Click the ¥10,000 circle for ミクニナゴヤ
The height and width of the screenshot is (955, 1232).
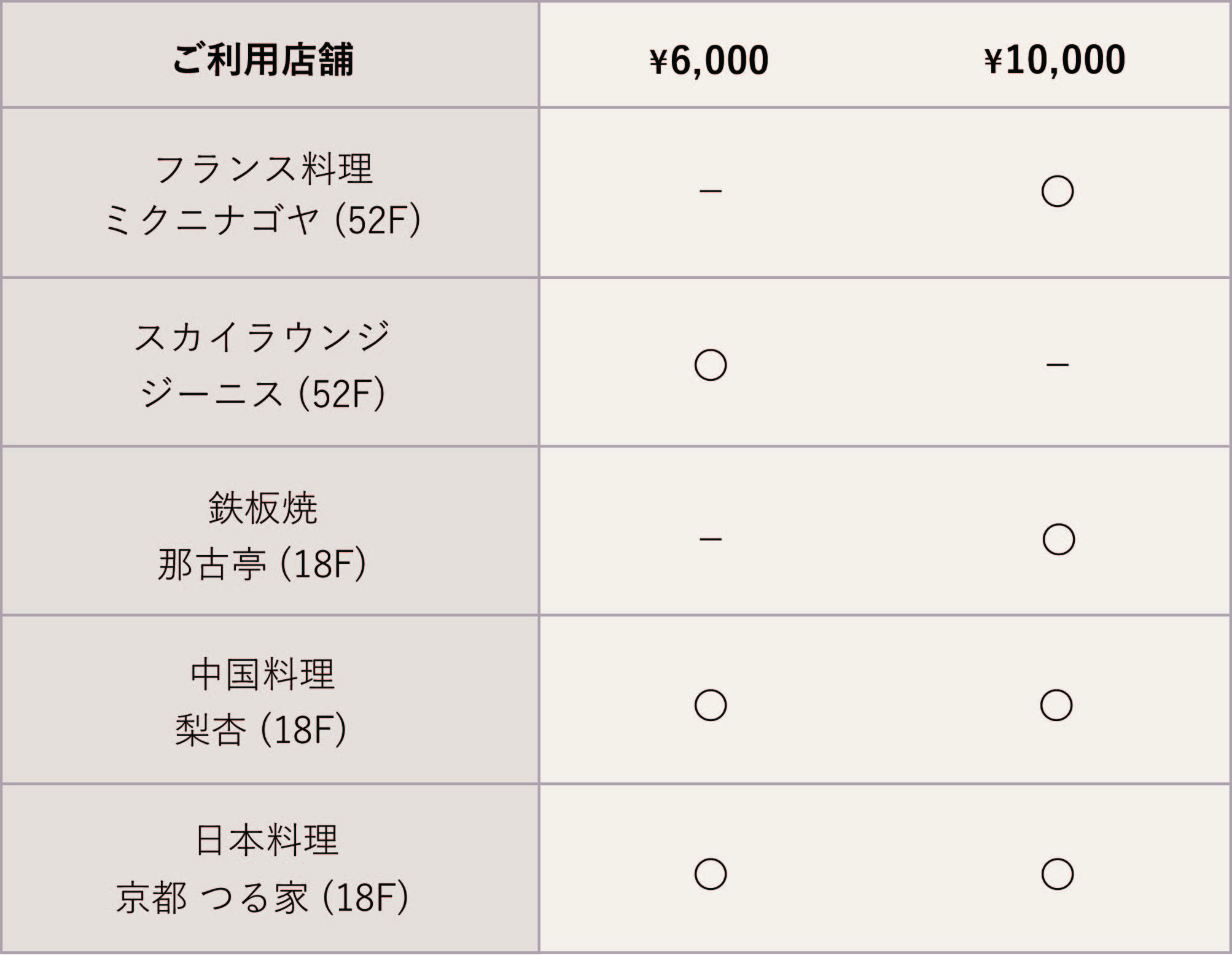(1057, 191)
